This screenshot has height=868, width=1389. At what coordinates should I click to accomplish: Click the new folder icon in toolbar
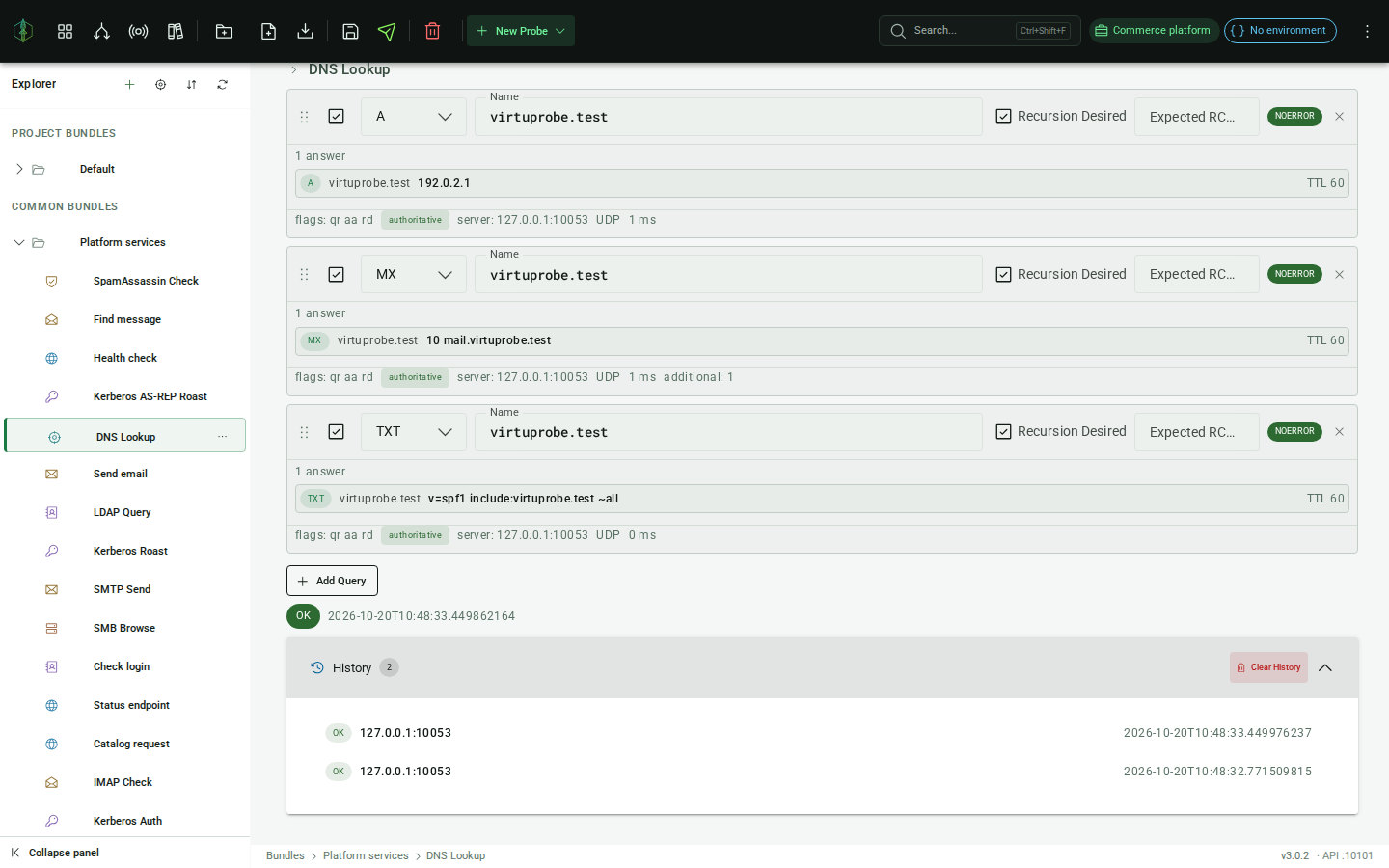[x=224, y=31]
